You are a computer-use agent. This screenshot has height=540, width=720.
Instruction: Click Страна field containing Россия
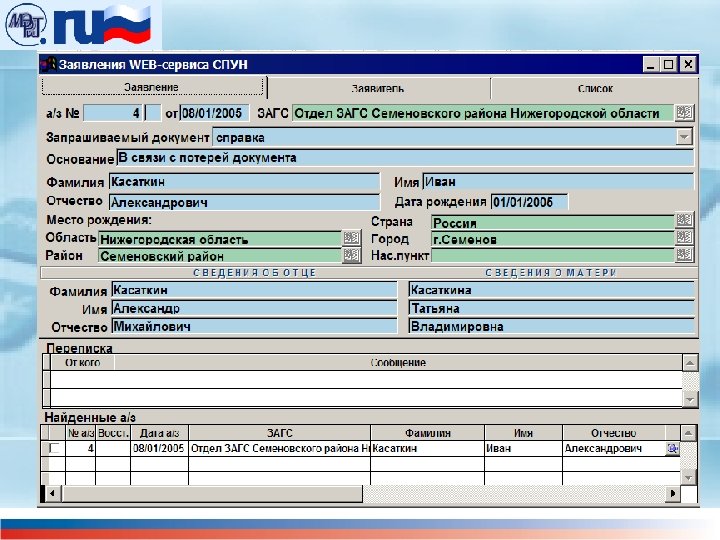tap(553, 223)
